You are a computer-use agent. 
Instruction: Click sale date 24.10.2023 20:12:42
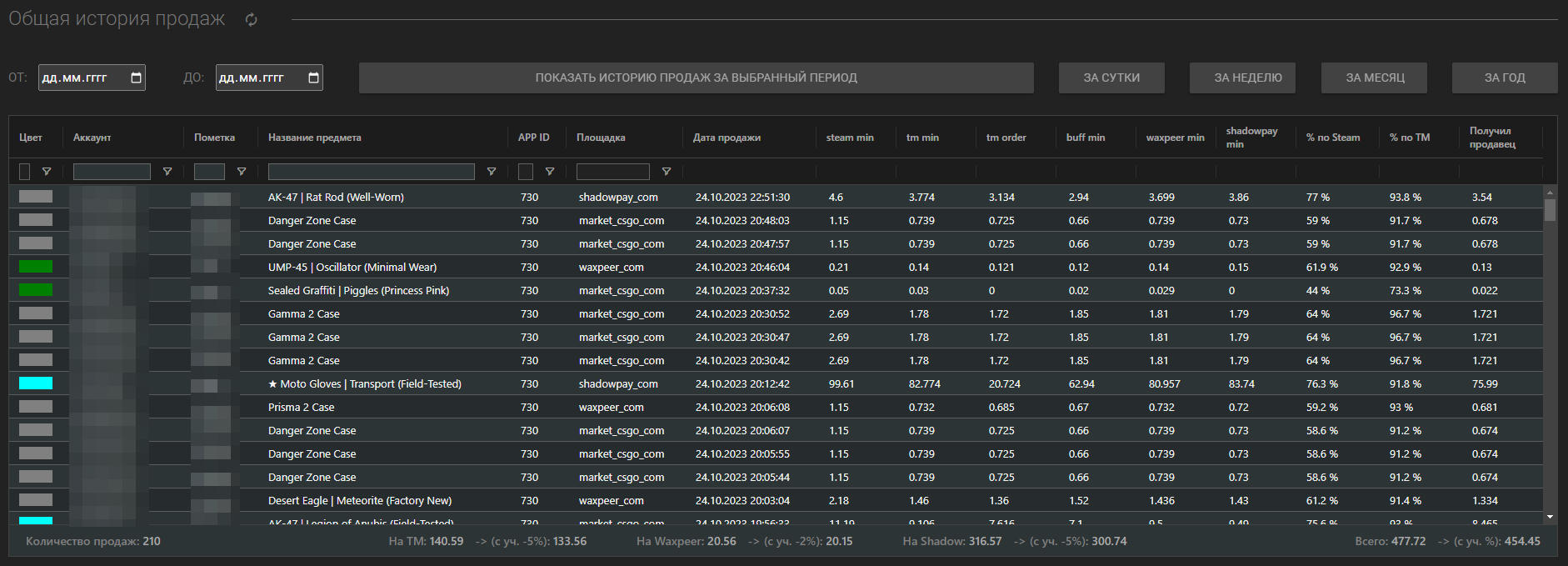pyautogui.click(x=742, y=384)
